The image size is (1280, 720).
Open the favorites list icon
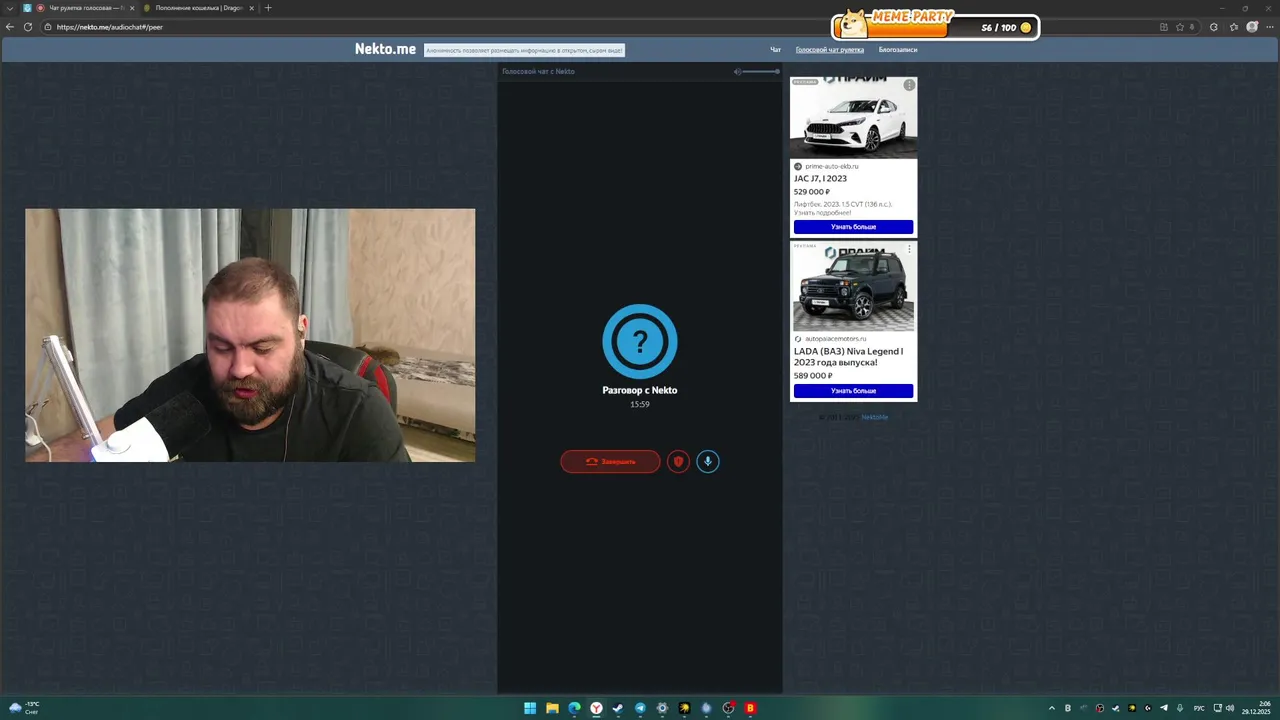tap(1234, 27)
